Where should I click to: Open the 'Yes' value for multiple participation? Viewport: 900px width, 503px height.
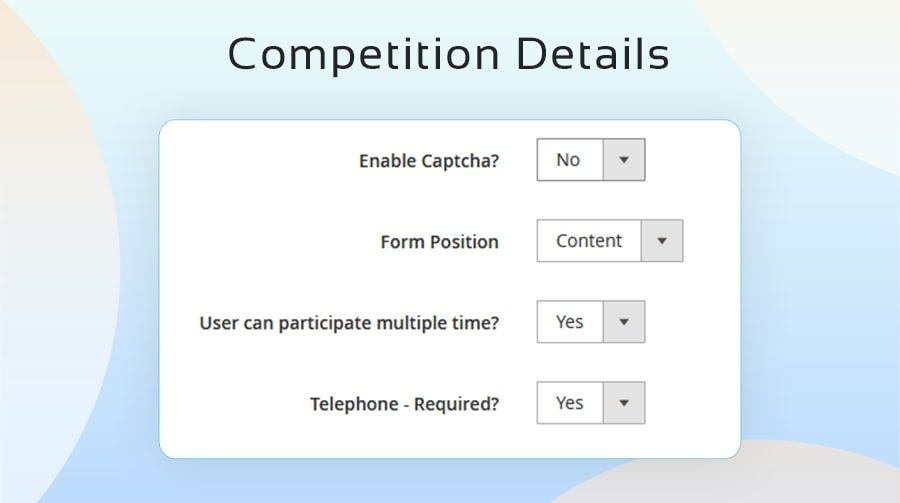click(x=570, y=322)
